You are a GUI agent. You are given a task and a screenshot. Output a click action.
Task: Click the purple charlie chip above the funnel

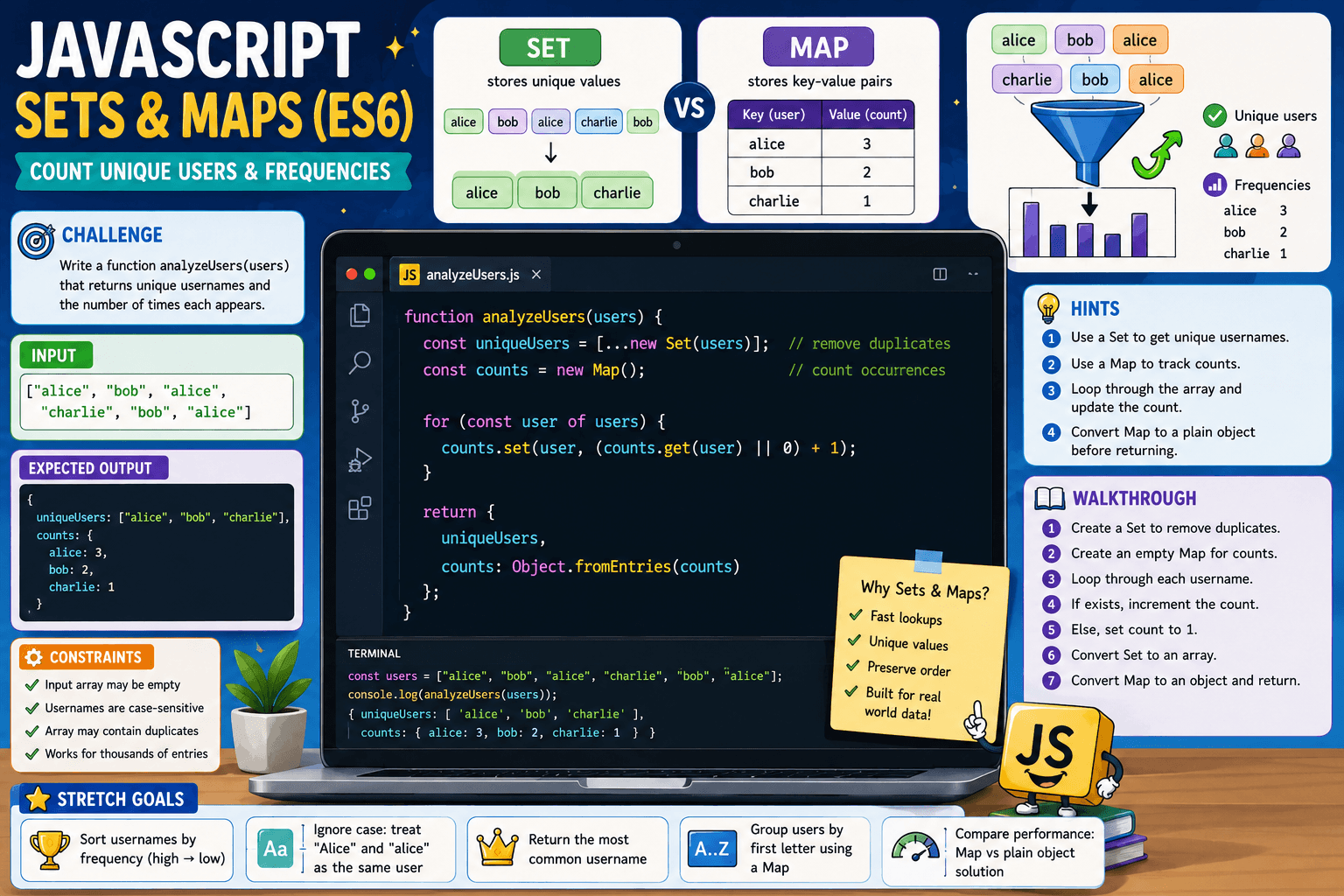point(1027,80)
